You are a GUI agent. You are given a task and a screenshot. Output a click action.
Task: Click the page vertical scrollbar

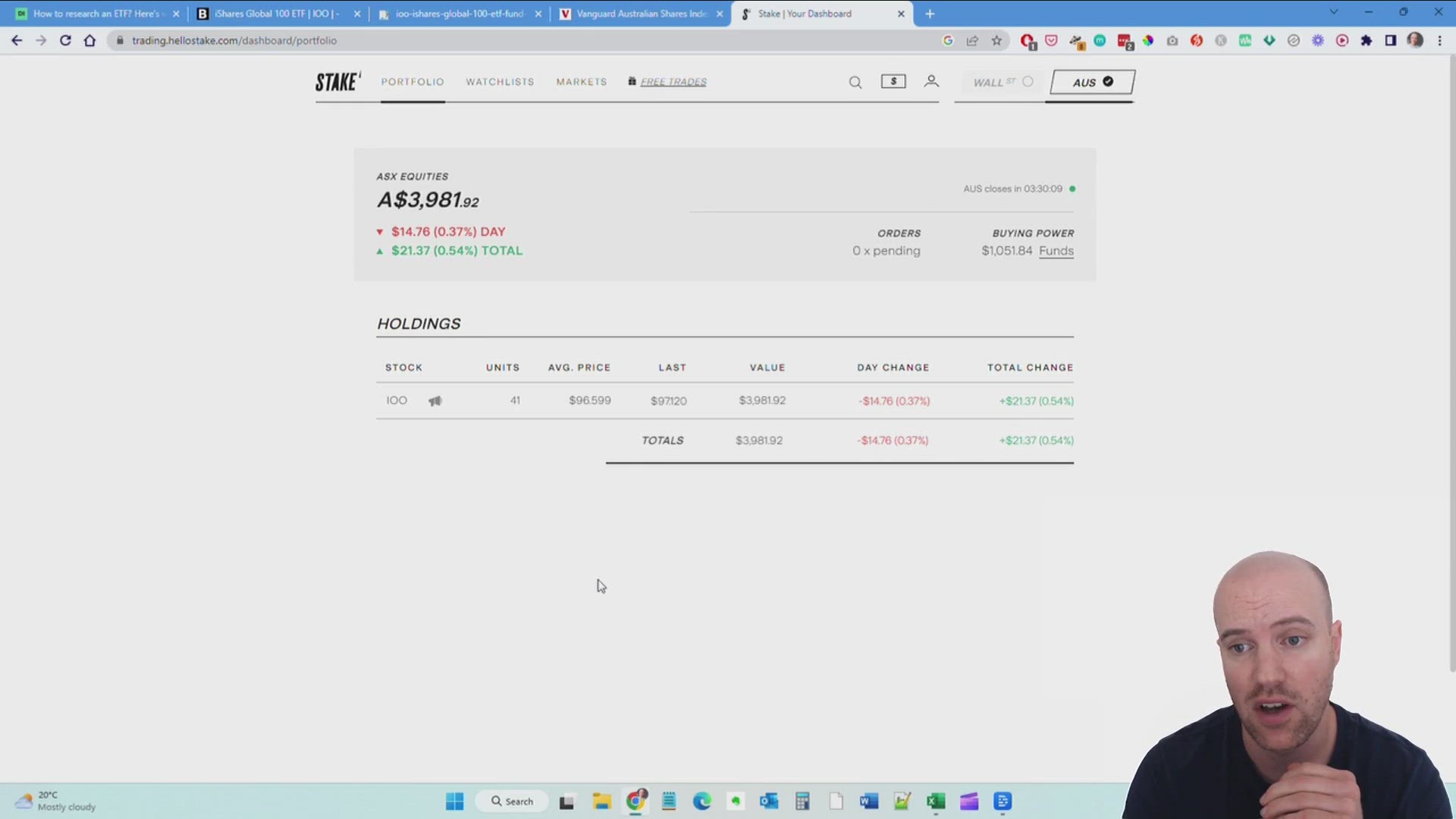click(x=1451, y=364)
